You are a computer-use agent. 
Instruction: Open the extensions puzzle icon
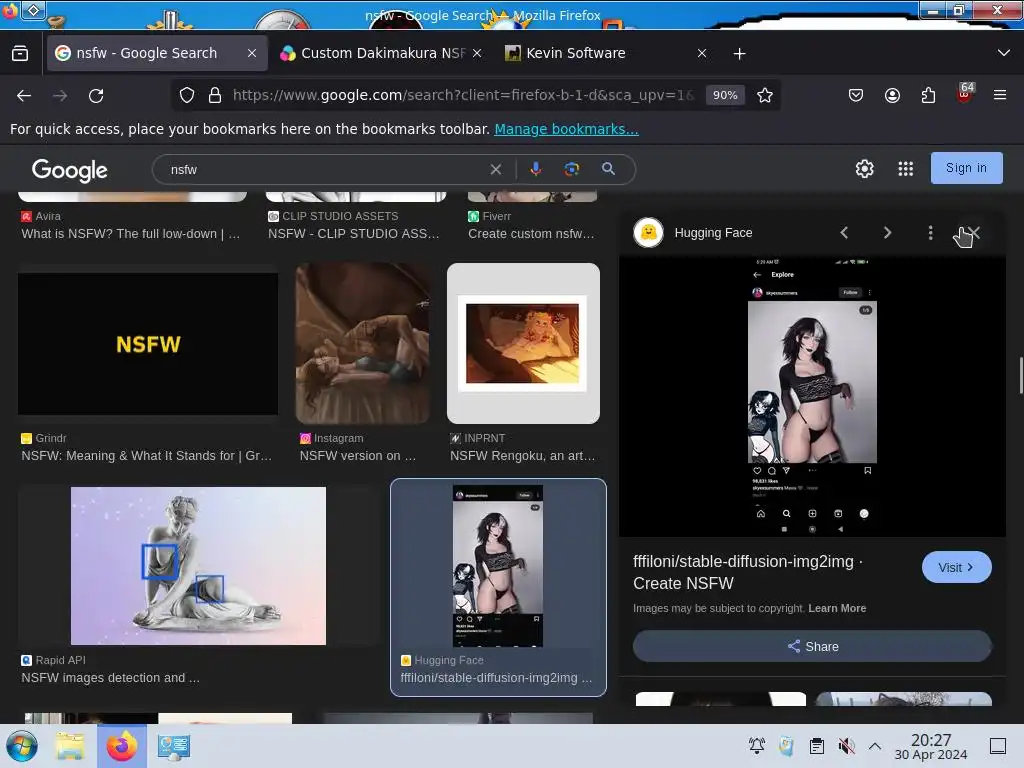928,95
